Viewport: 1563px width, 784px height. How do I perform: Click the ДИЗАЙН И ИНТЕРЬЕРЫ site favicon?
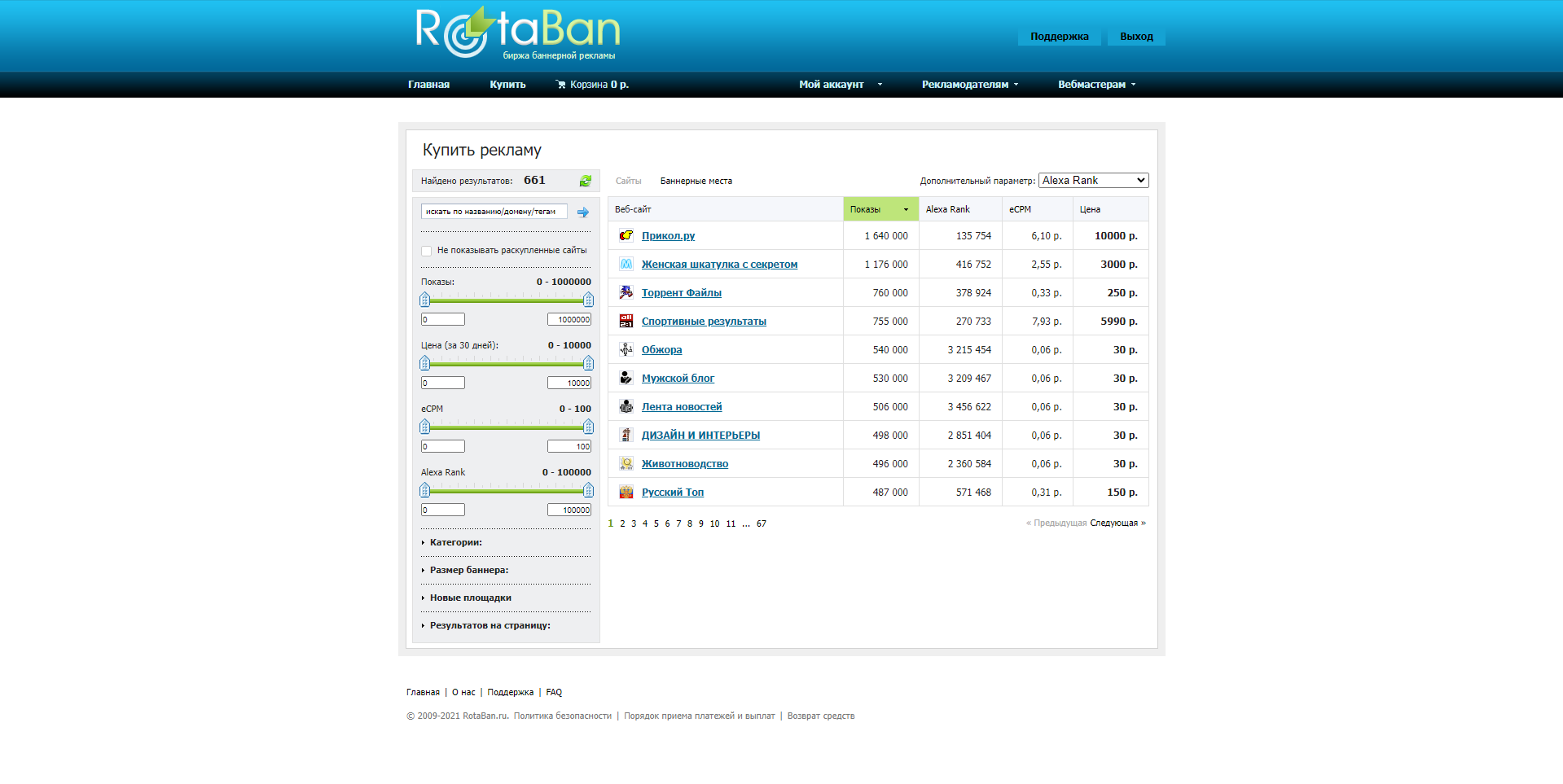[626, 436]
